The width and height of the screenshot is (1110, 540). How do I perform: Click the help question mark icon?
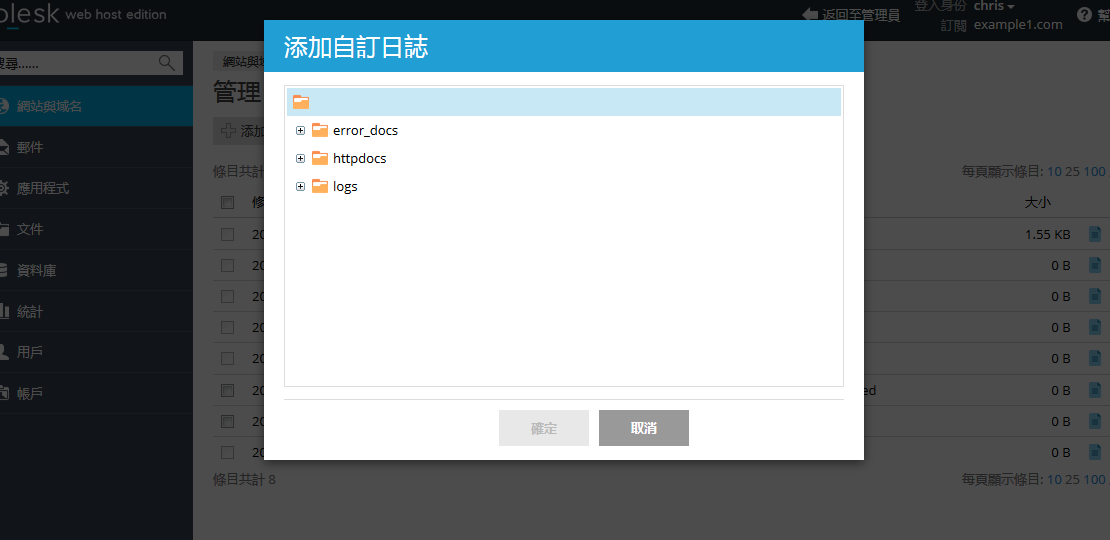point(1084,14)
